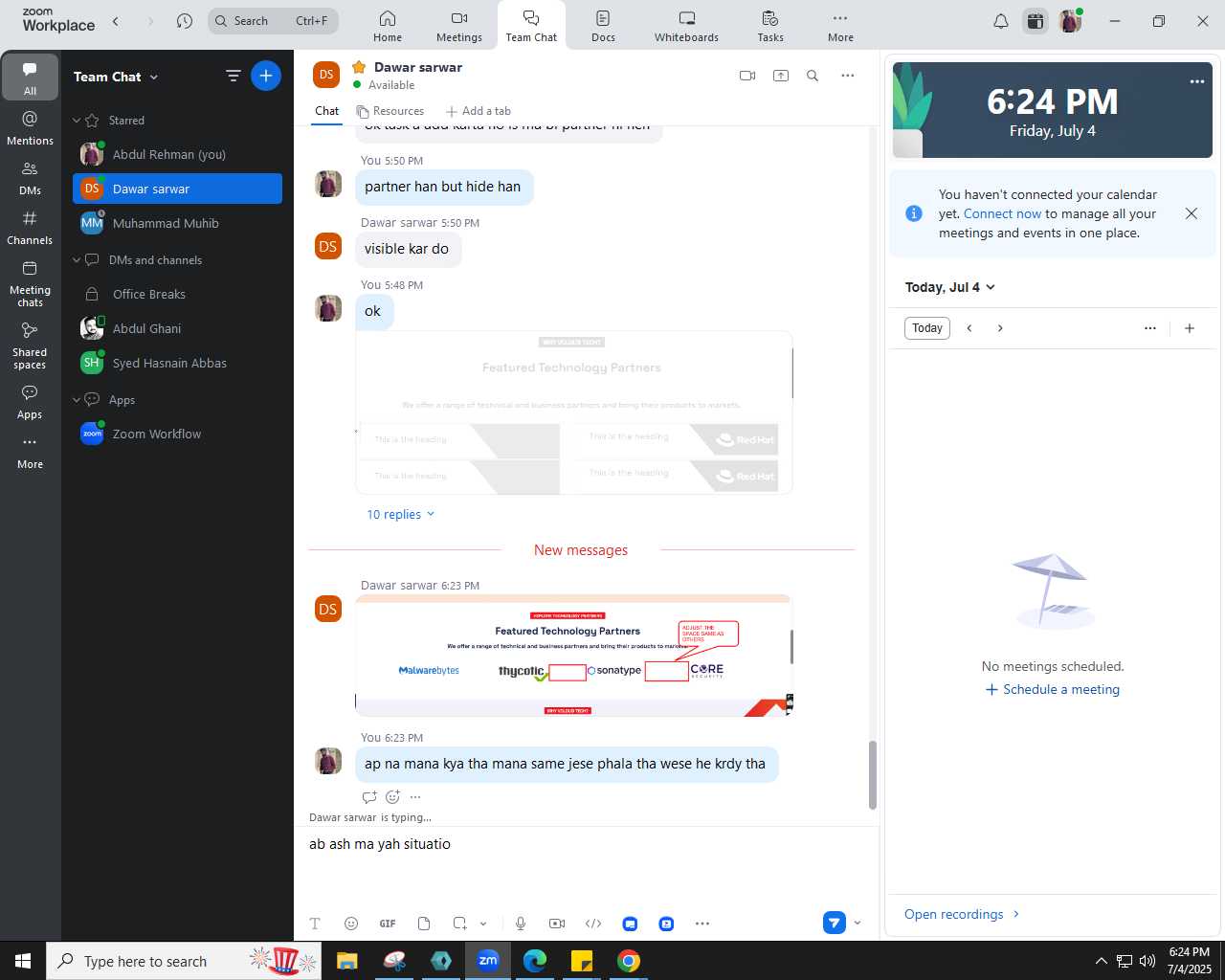Open Shared spaces in sidebar

tap(30, 345)
